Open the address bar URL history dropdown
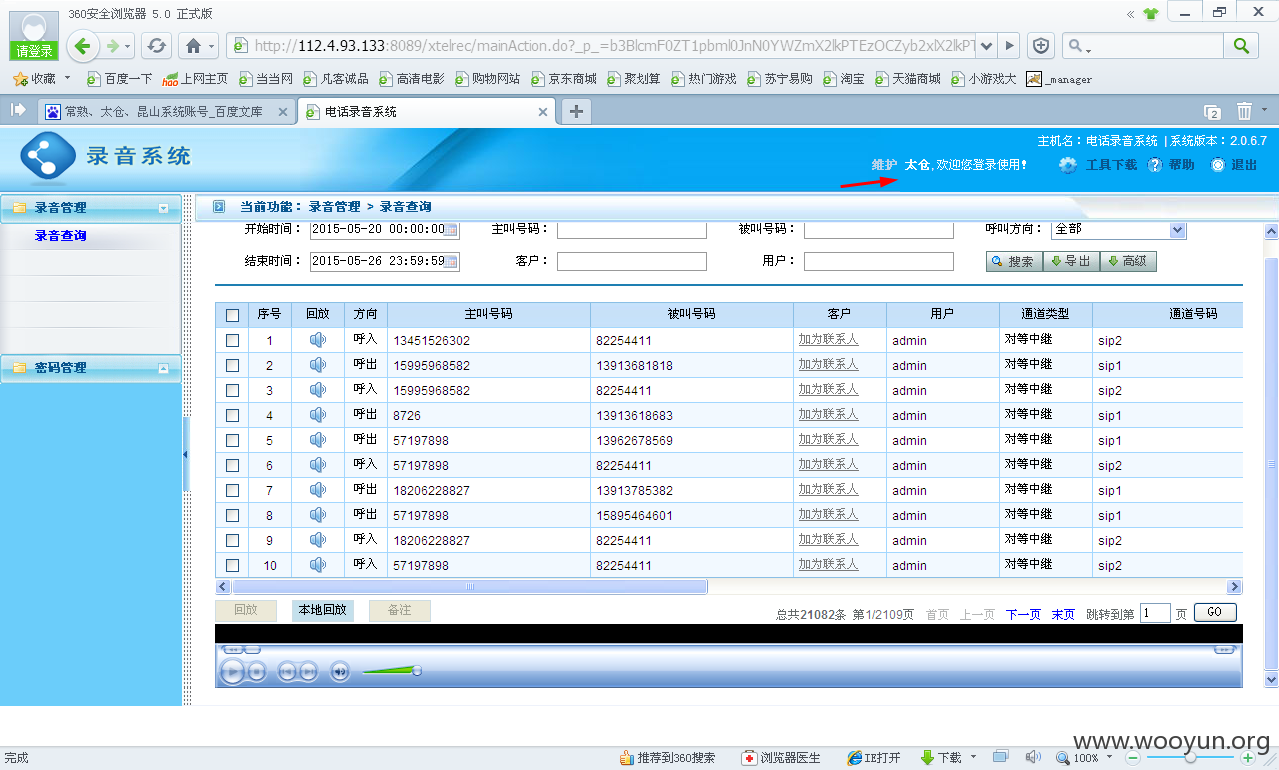 [987, 46]
